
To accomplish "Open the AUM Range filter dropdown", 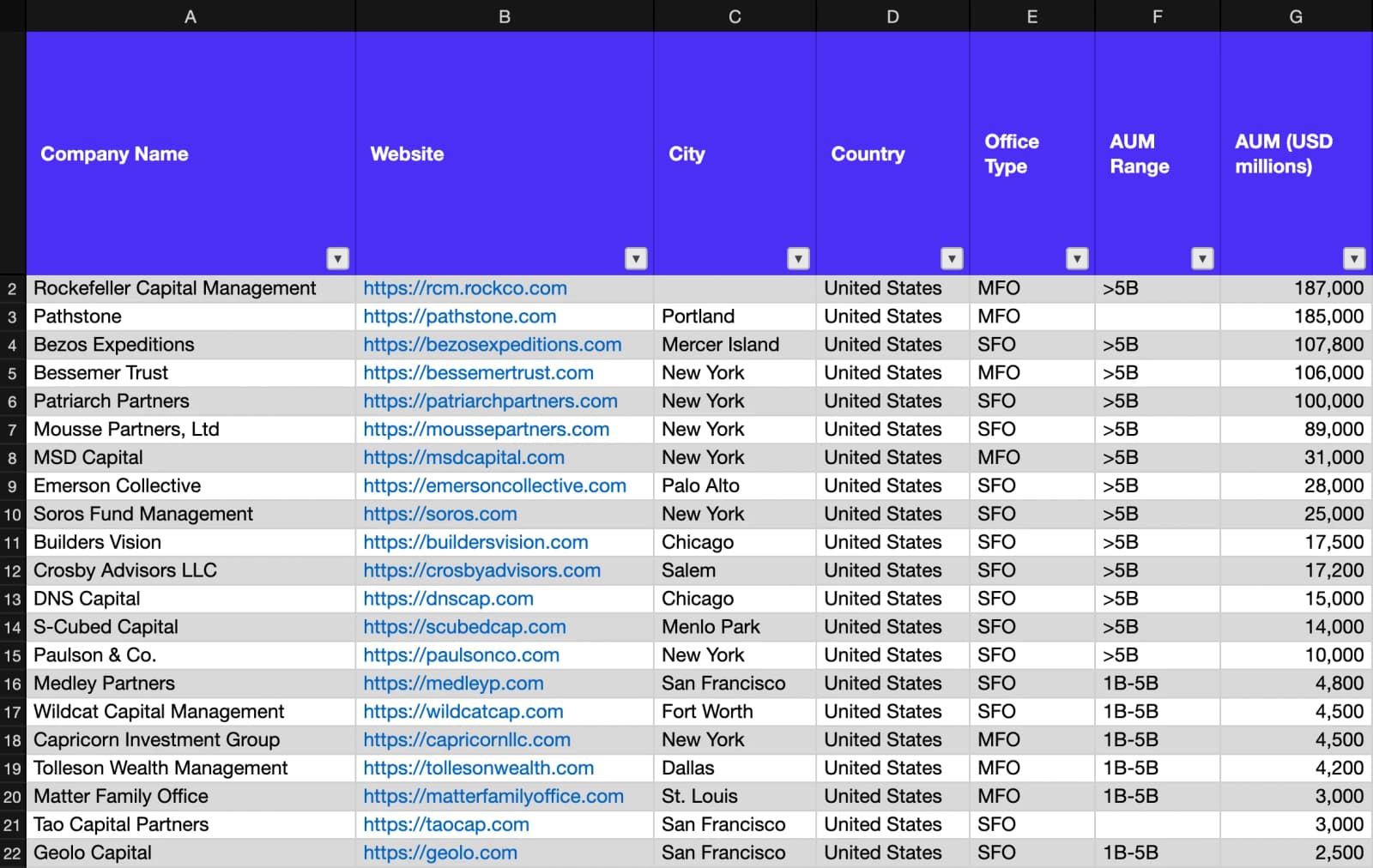I will point(1203,258).
